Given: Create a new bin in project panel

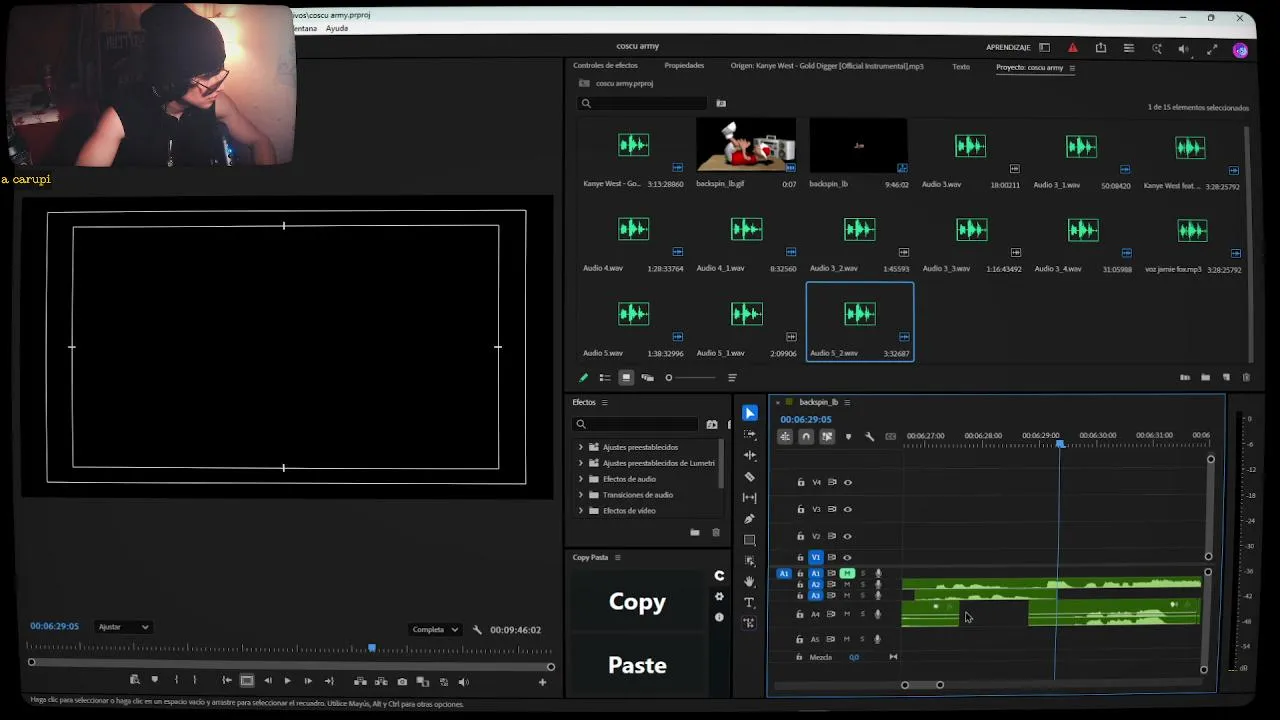Looking at the screenshot, I should (1206, 377).
